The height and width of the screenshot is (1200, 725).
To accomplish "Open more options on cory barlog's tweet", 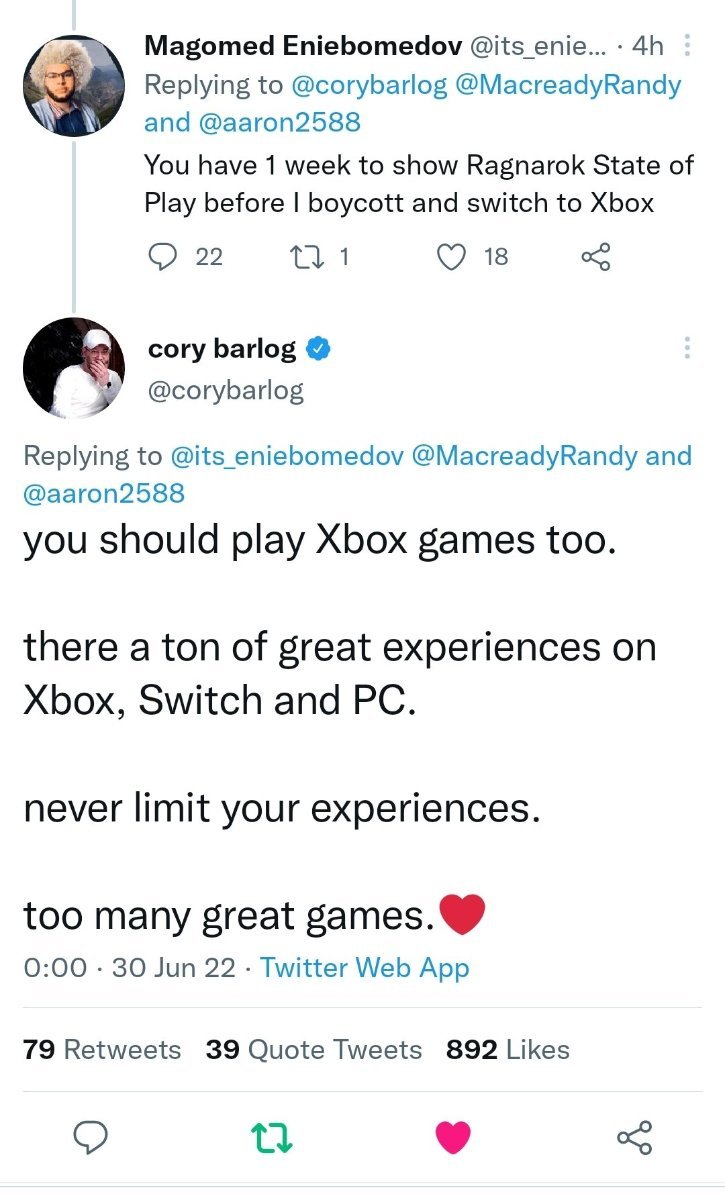I will click(x=686, y=348).
